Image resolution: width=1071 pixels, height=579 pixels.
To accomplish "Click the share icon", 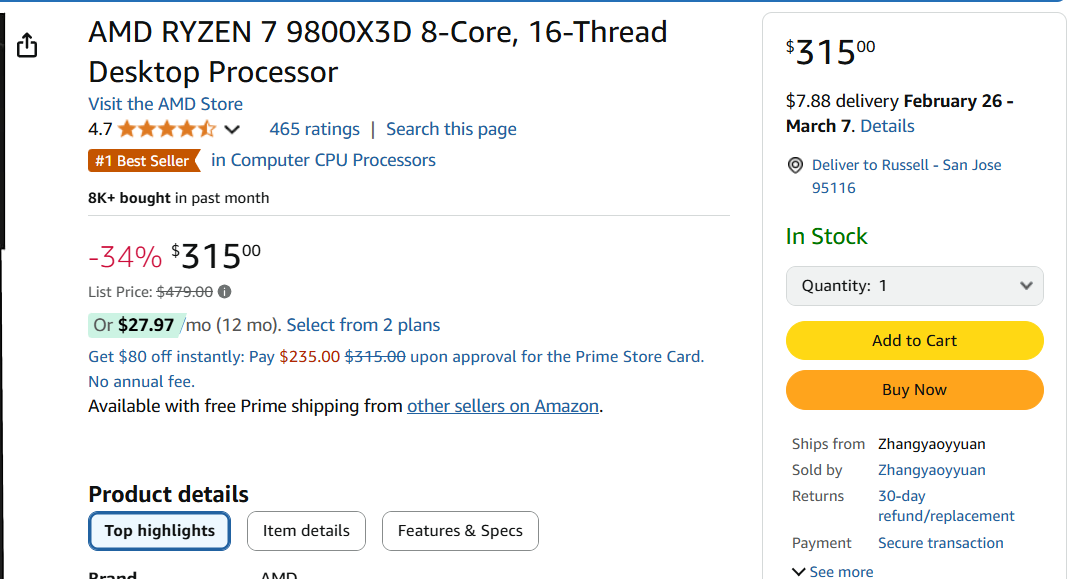I will pyautogui.click(x=28, y=45).
